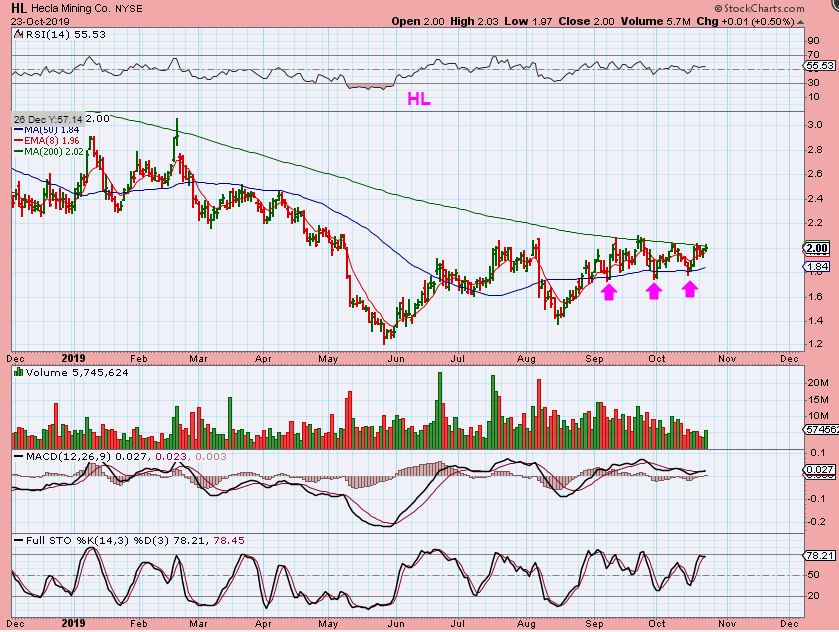Click the MA(200) 2.02 legend entry
This screenshot has width=839, height=632.
(x=49, y=152)
